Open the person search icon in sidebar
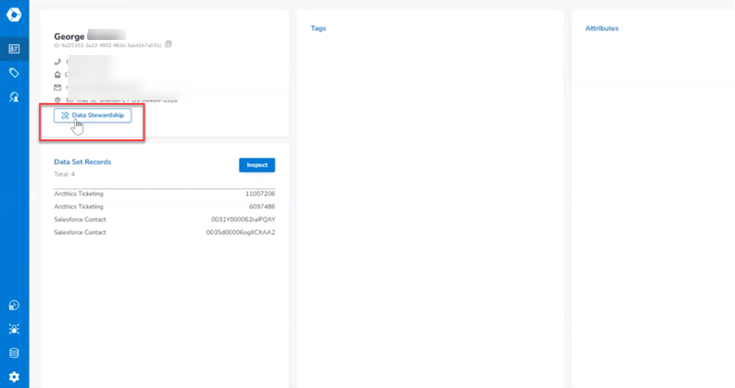This screenshot has height=388, width=735. pos(14,97)
